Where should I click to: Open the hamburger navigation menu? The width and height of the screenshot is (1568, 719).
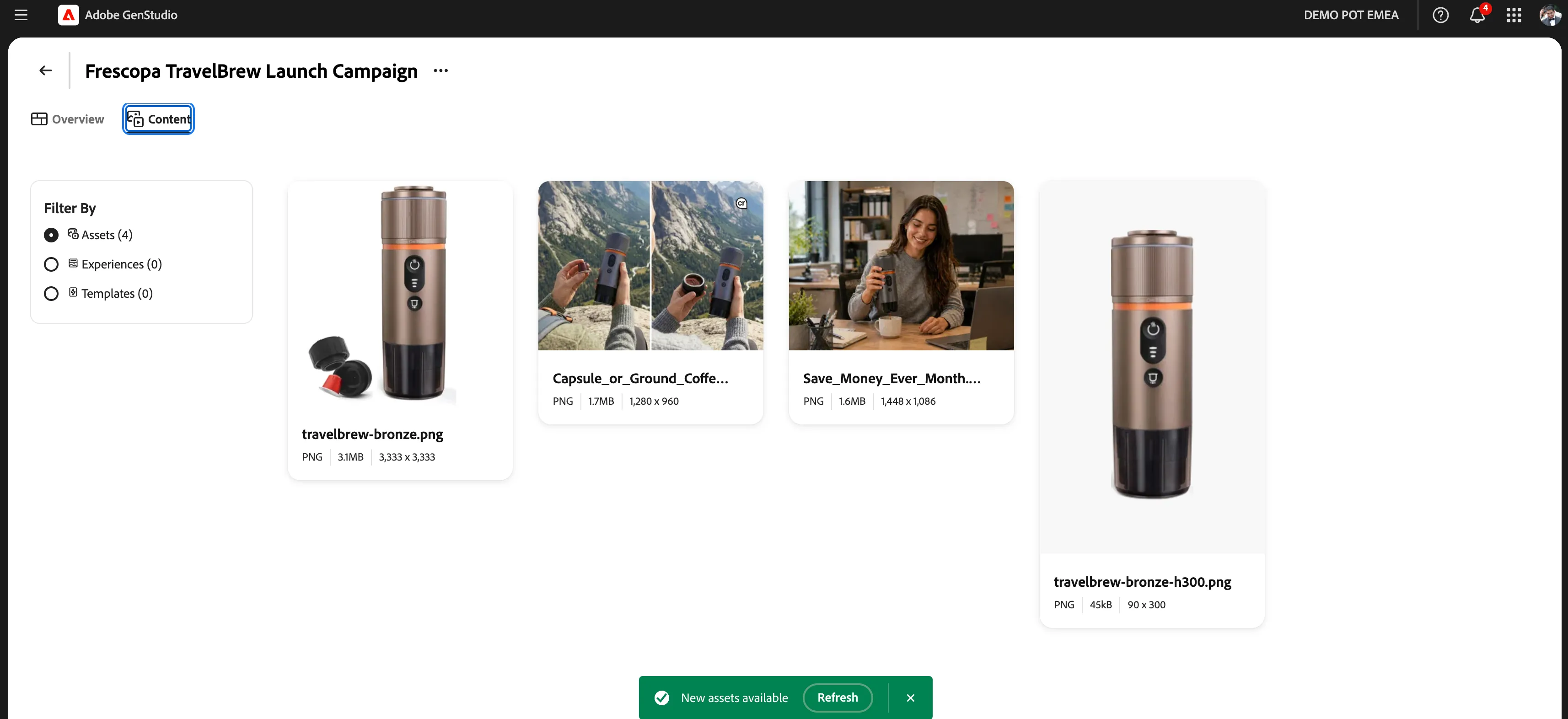coord(21,15)
